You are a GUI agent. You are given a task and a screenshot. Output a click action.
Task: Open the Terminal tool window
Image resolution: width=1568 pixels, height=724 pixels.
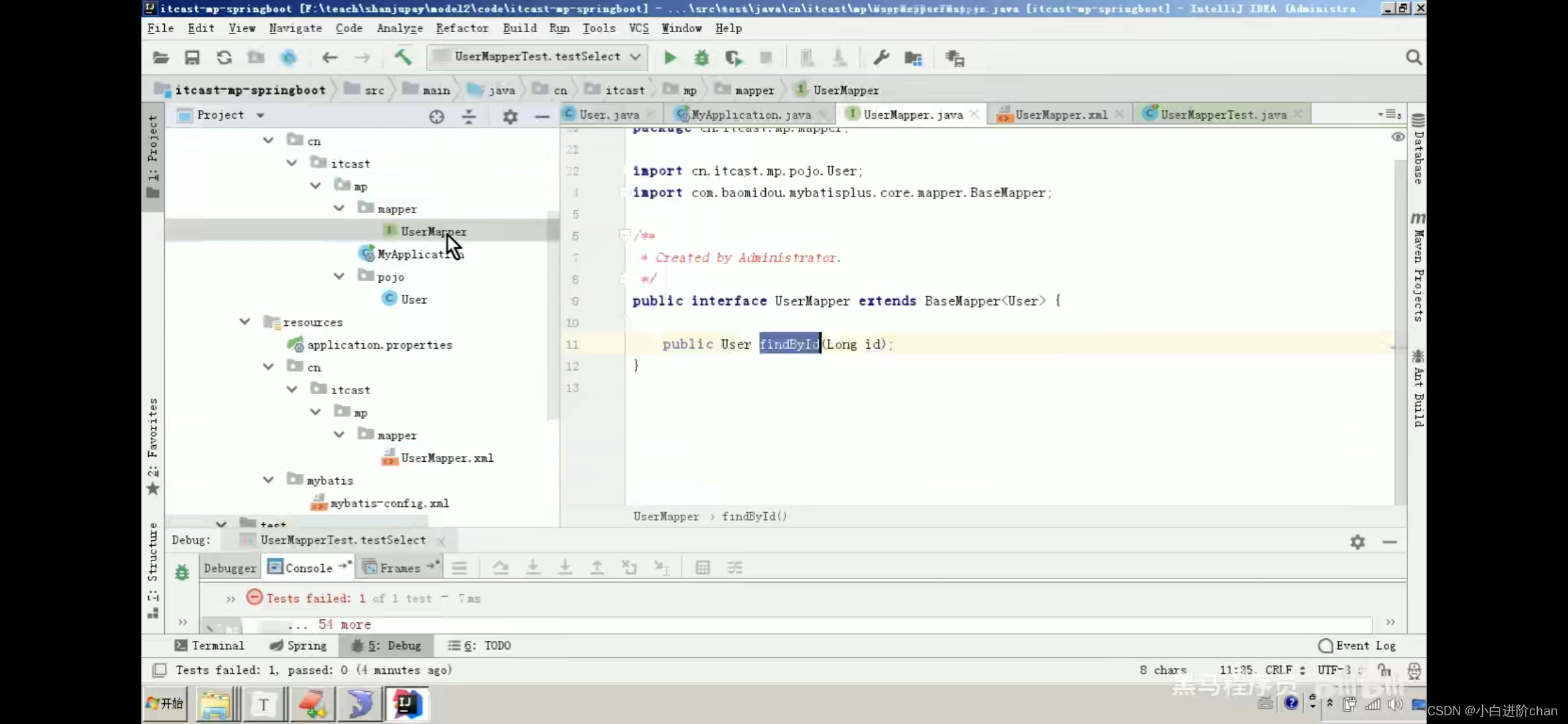(210, 646)
